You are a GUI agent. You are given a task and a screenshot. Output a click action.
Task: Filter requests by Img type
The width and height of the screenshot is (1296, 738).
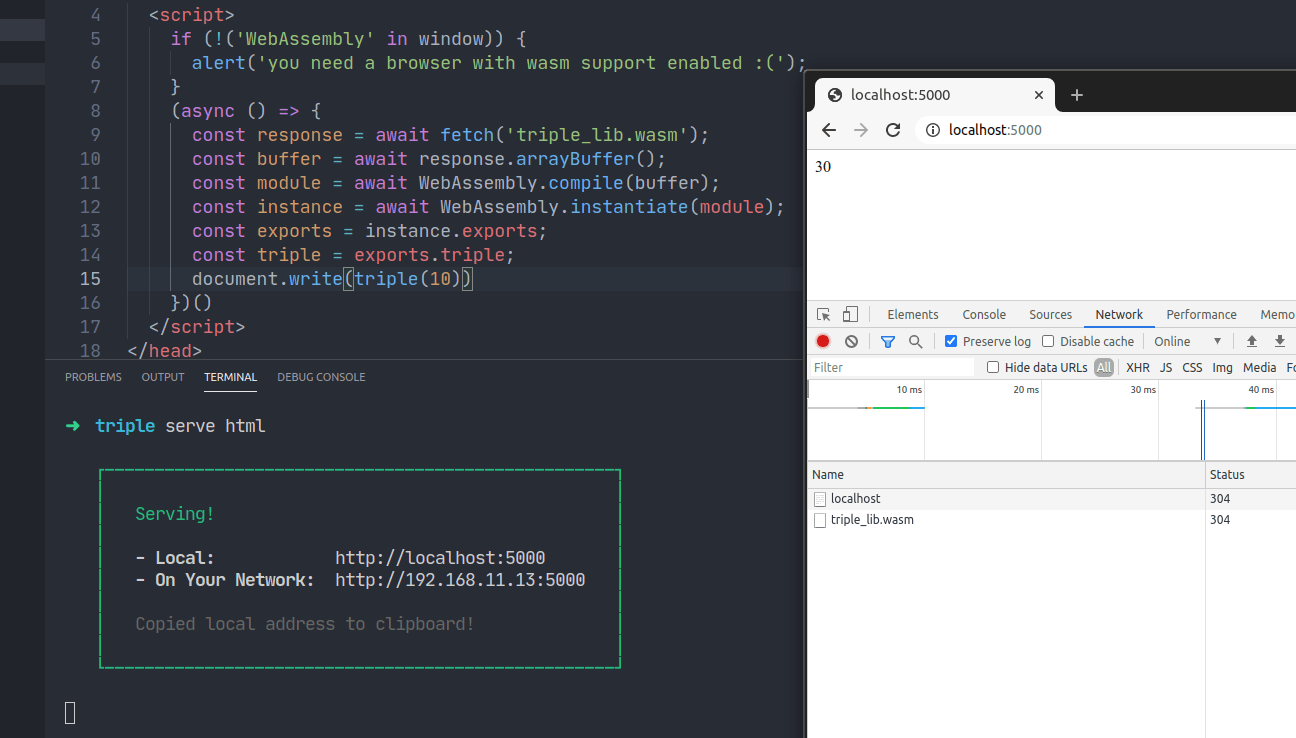click(x=1222, y=367)
